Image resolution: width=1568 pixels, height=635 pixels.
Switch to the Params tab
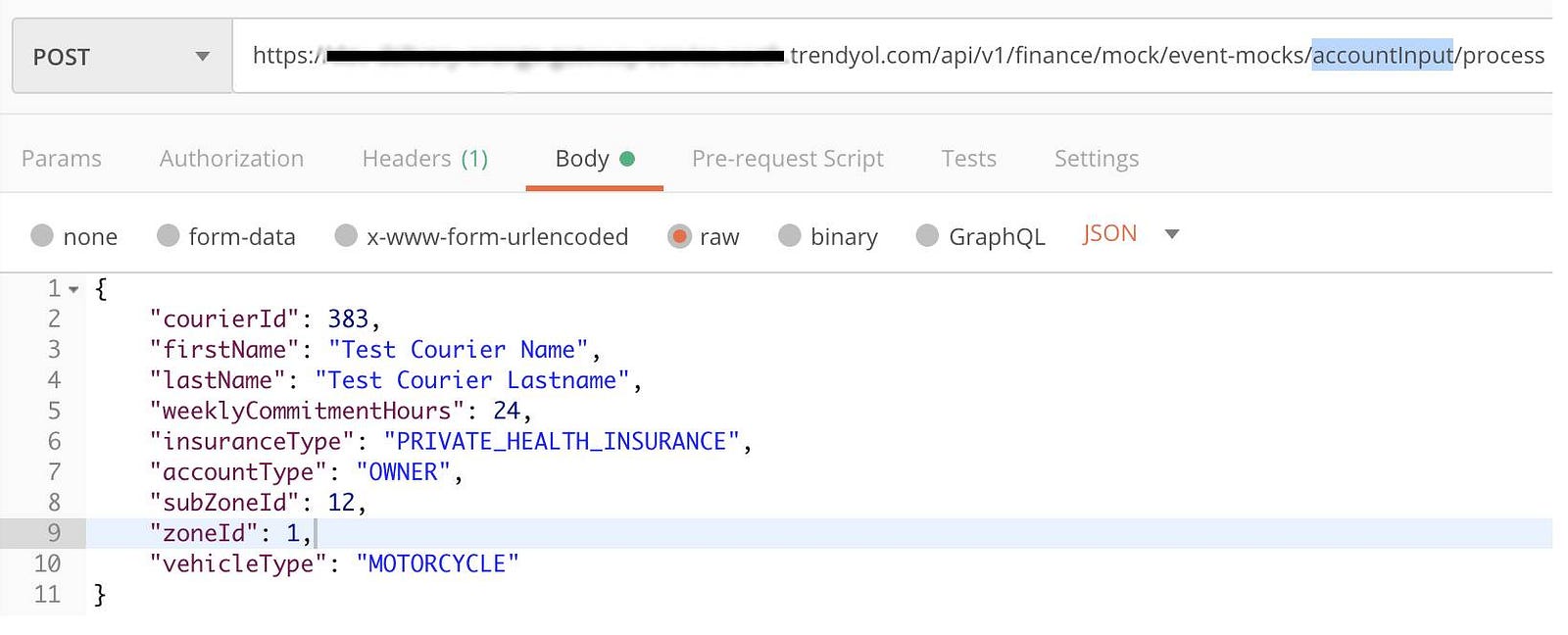[x=62, y=159]
